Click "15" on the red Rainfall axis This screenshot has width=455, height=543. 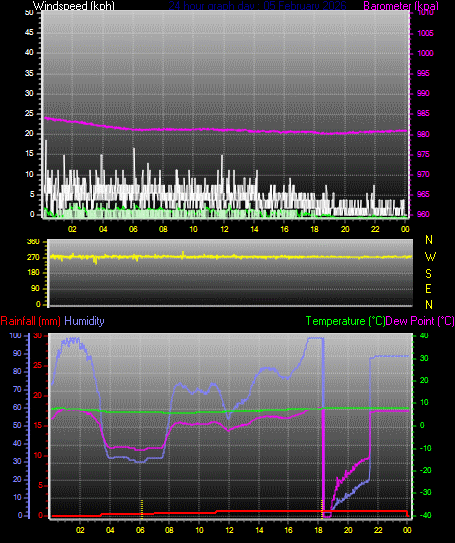[37, 425]
